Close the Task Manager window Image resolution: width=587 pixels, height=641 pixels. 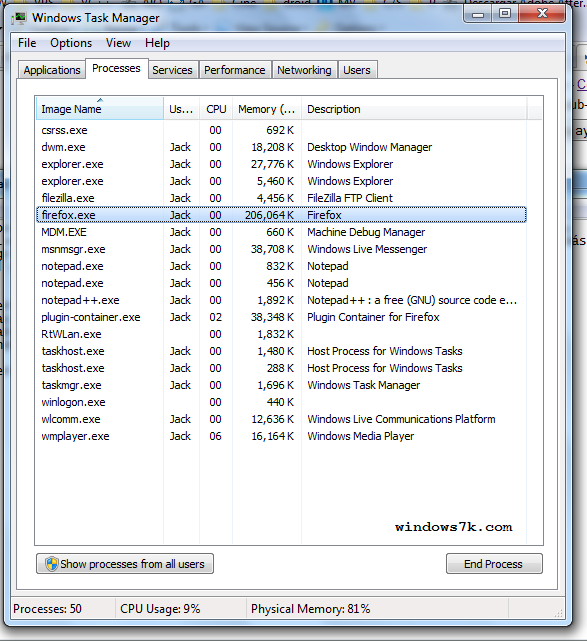pos(542,14)
